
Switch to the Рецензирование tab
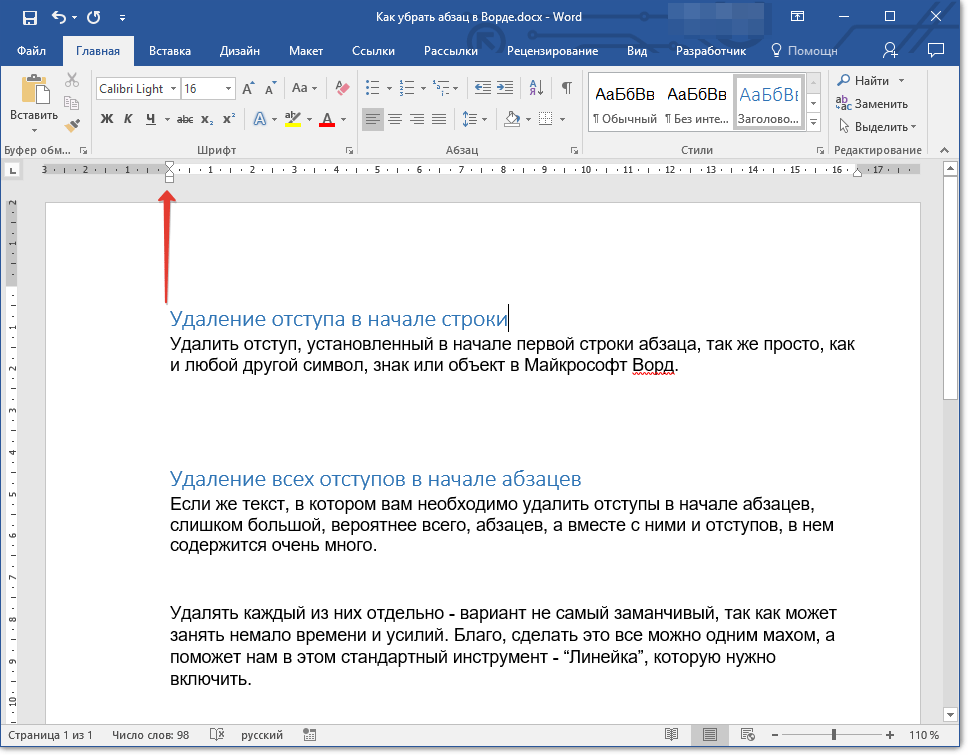click(x=552, y=51)
